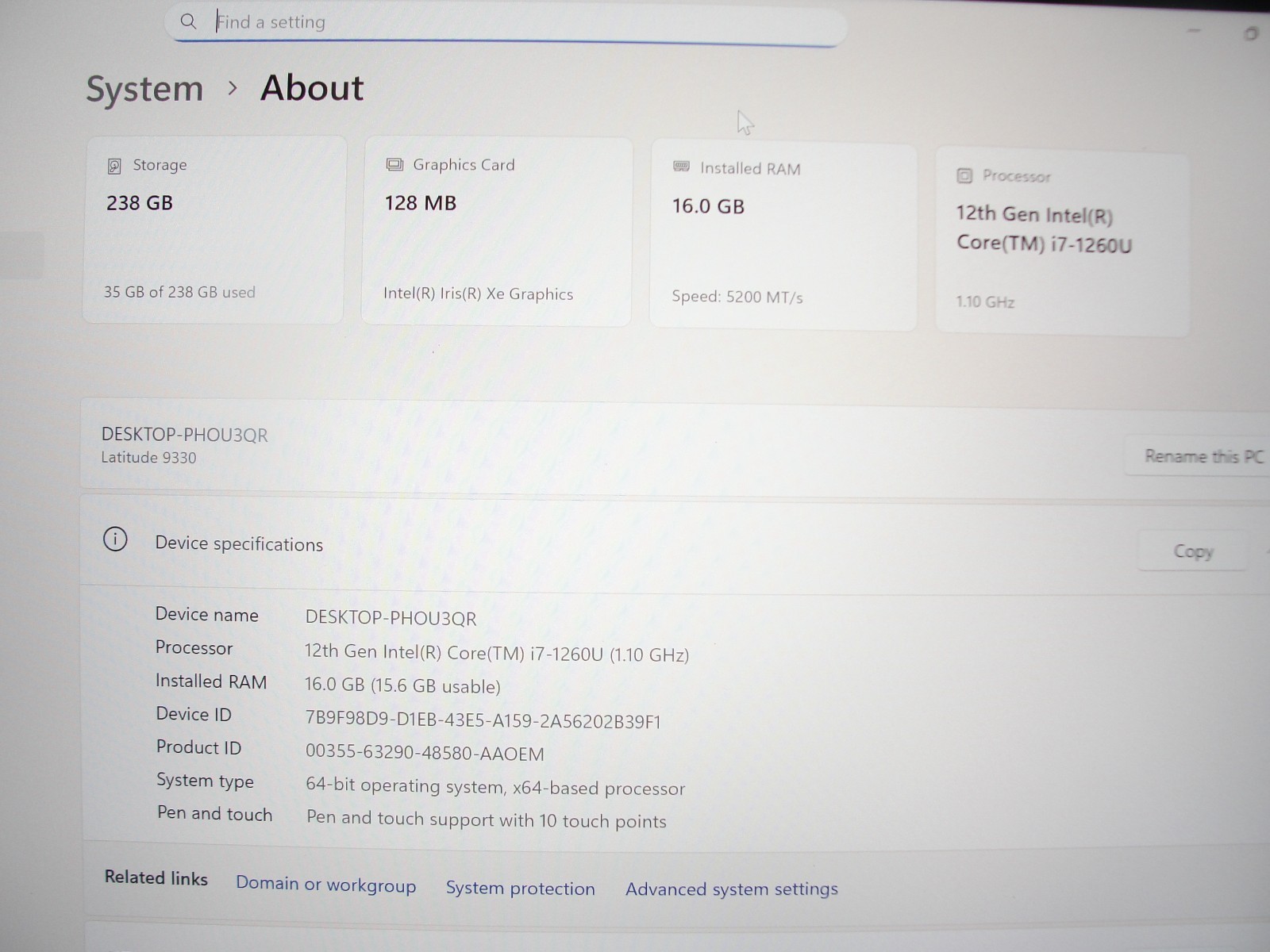This screenshot has width=1270, height=952.
Task: Restore down the Settings window
Action: (x=1251, y=33)
